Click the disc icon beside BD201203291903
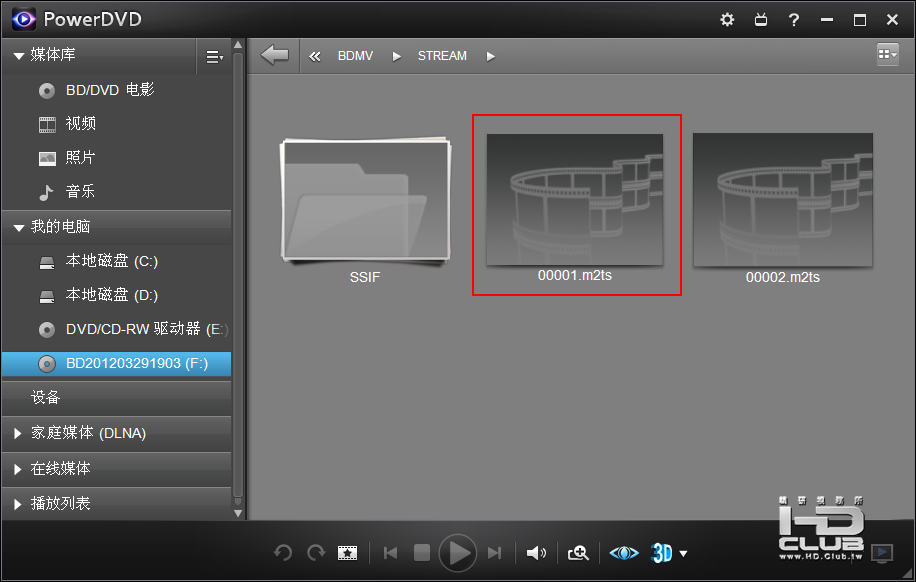The width and height of the screenshot is (916, 582). [47, 364]
